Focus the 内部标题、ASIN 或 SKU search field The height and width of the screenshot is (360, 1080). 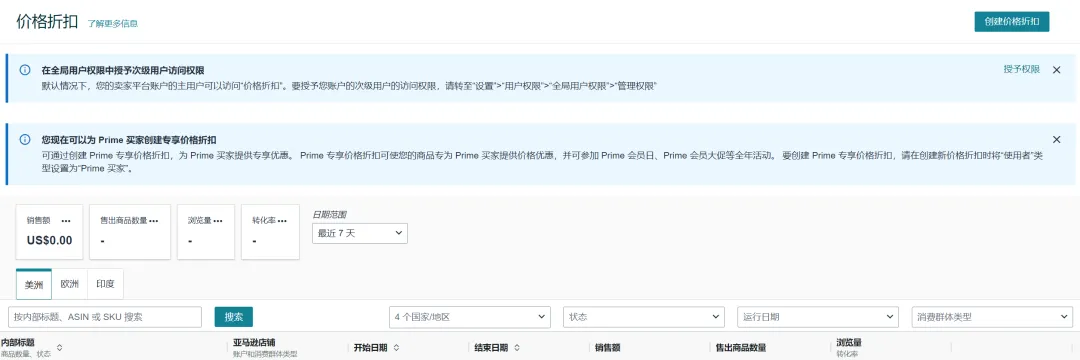(105, 317)
